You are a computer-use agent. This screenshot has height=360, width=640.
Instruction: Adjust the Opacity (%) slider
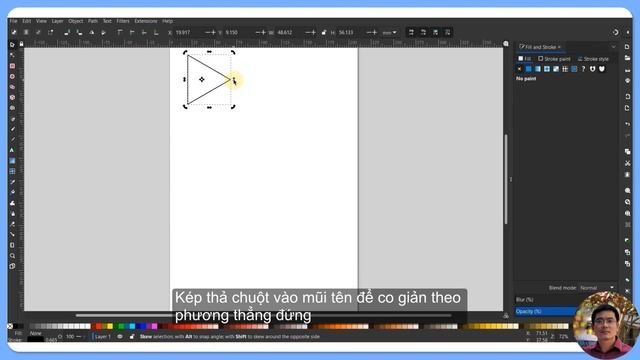[546, 311]
